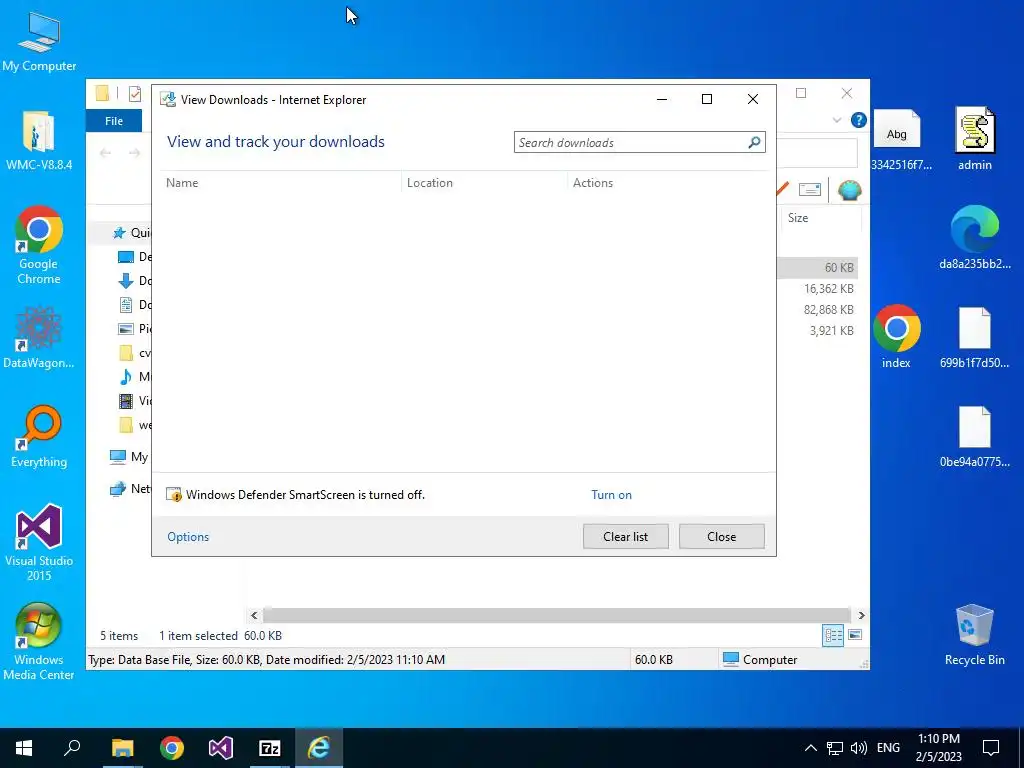Open the taskbar search icon

point(72,748)
